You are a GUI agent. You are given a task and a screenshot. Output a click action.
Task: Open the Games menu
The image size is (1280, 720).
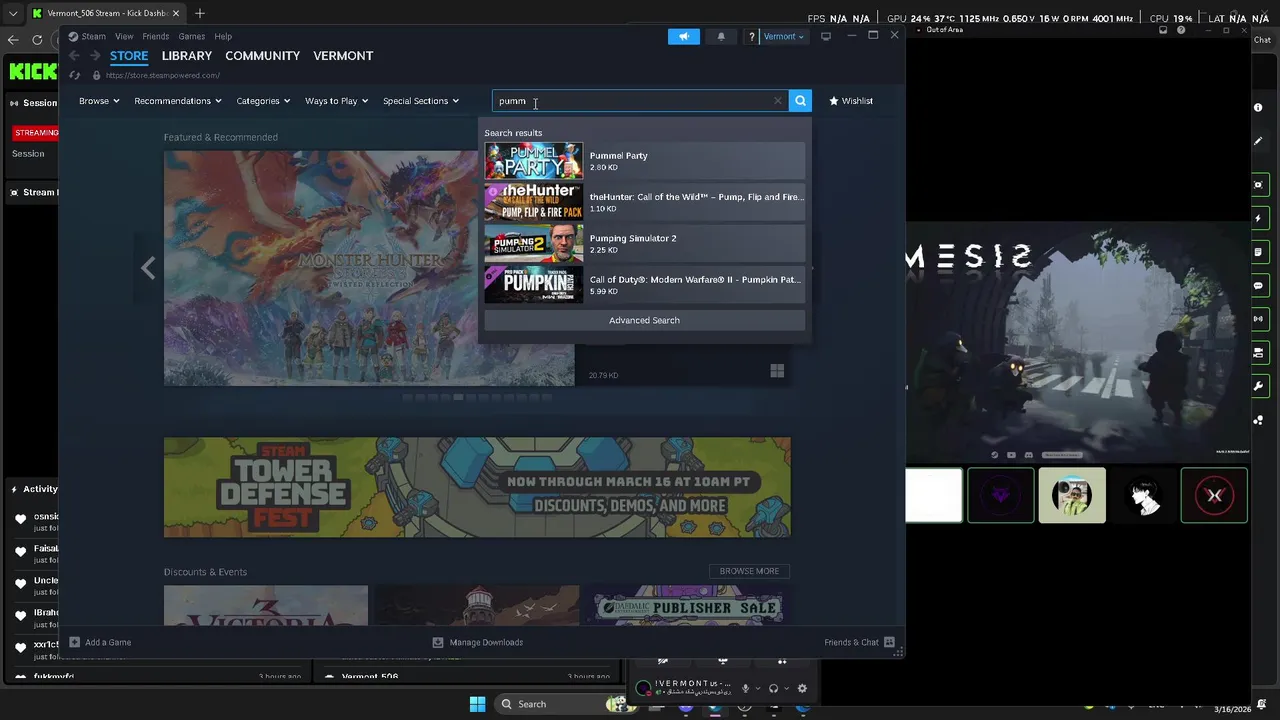point(192,36)
